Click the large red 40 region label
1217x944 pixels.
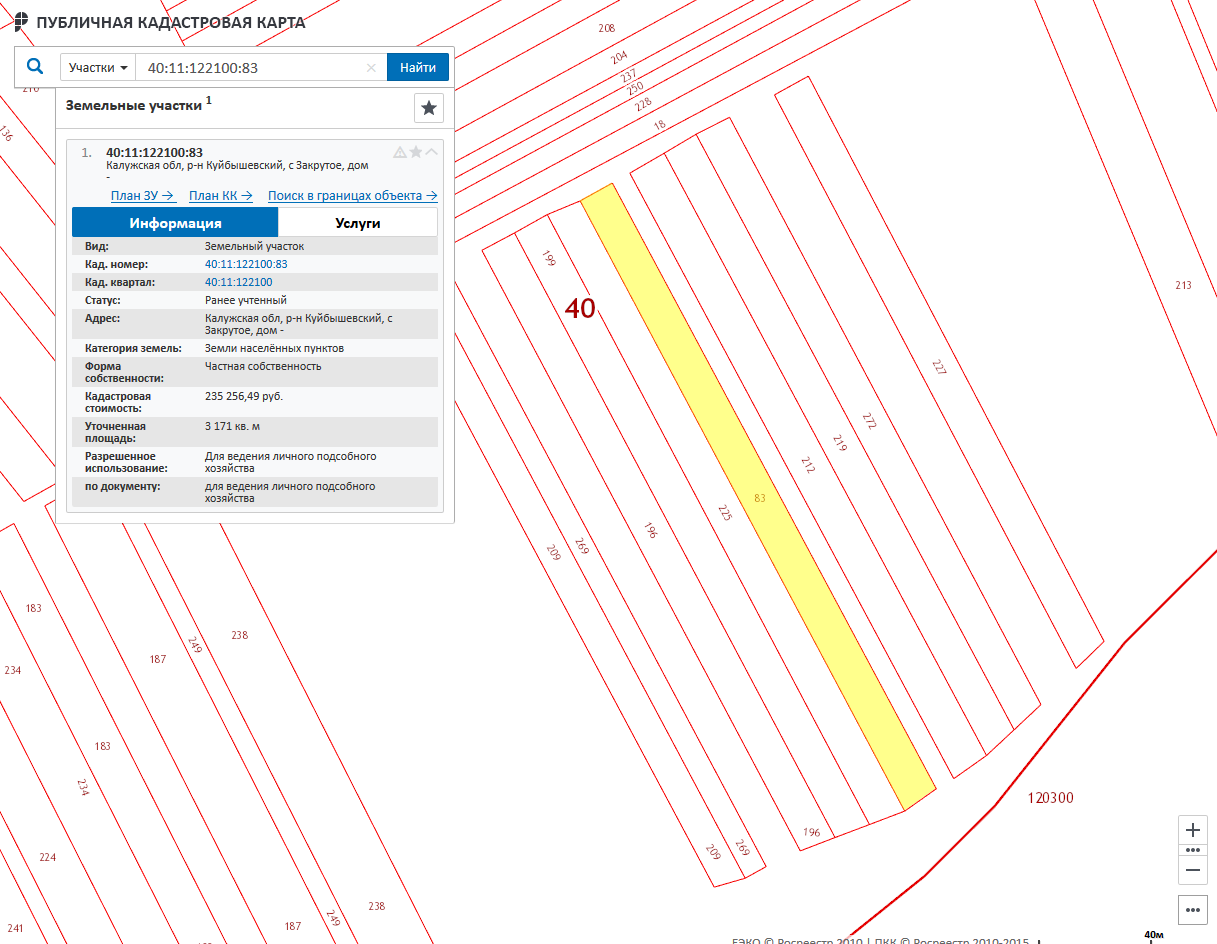[x=580, y=308]
